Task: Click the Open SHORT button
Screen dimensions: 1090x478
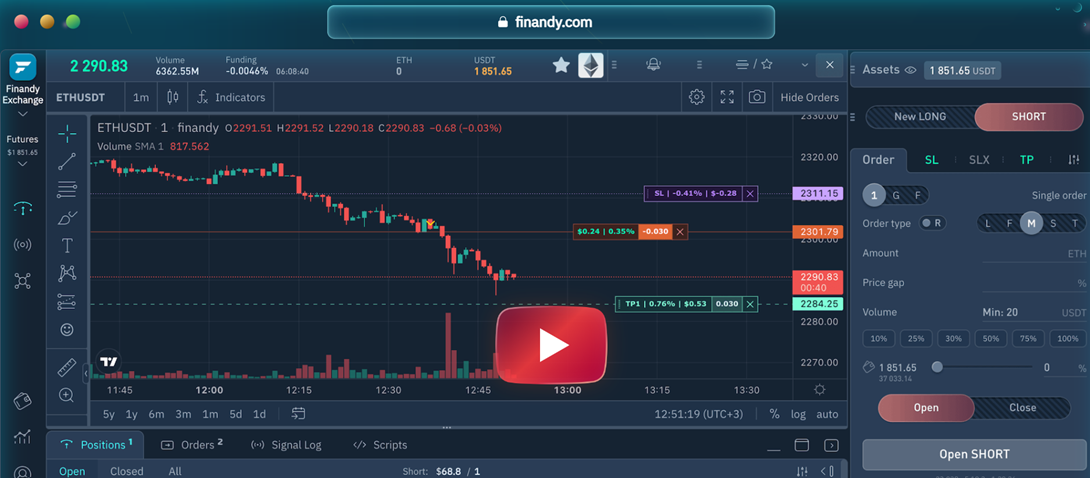Action: pos(974,454)
